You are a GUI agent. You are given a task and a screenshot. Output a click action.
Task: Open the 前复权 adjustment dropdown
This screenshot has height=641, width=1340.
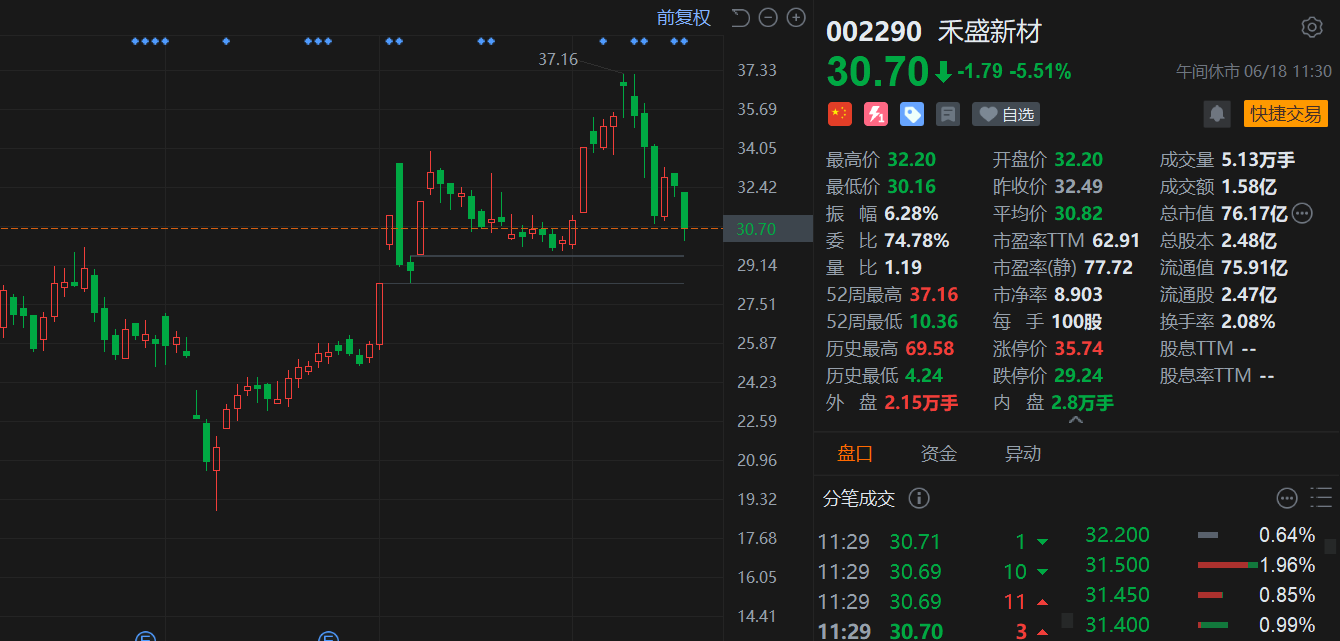pyautogui.click(x=683, y=17)
